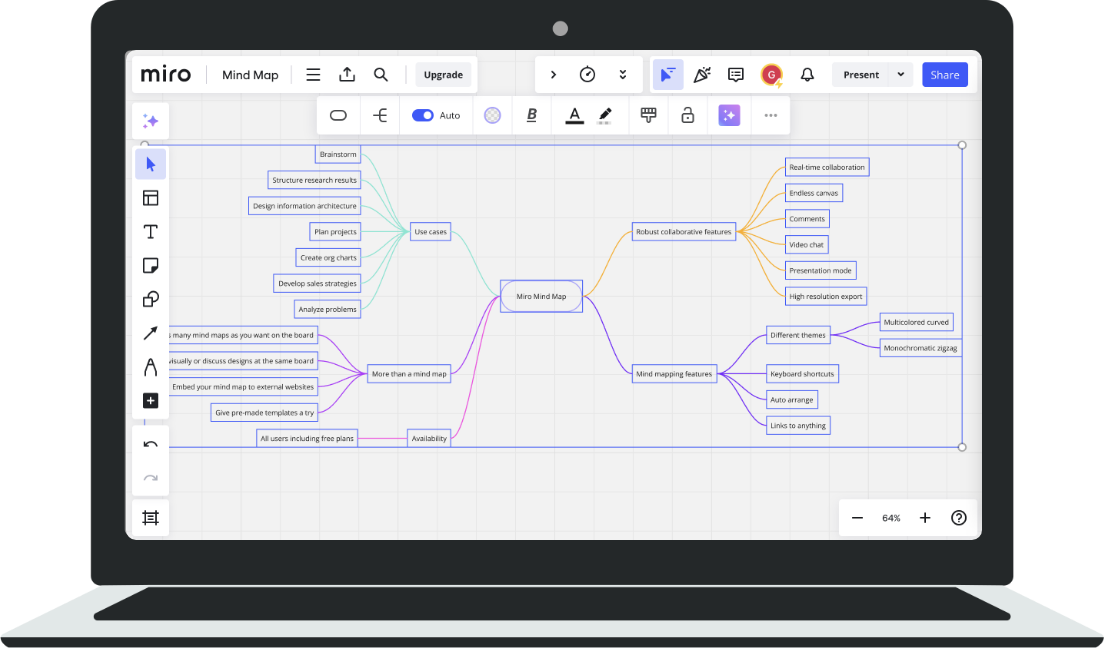Screen dimensions: 1104x648
Task: Choose the Select cursor tool
Action: tap(151, 165)
